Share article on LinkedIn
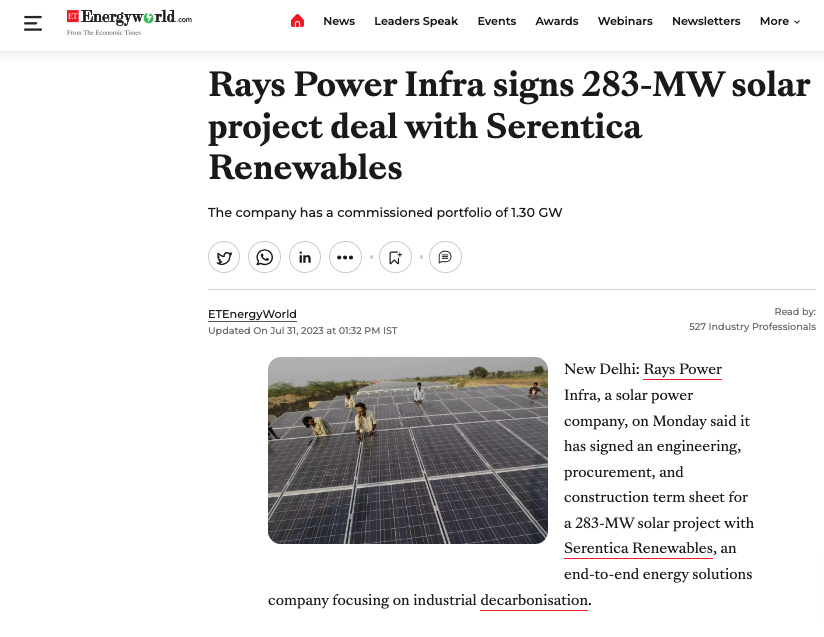The image size is (824, 637). [x=305, y=257]
